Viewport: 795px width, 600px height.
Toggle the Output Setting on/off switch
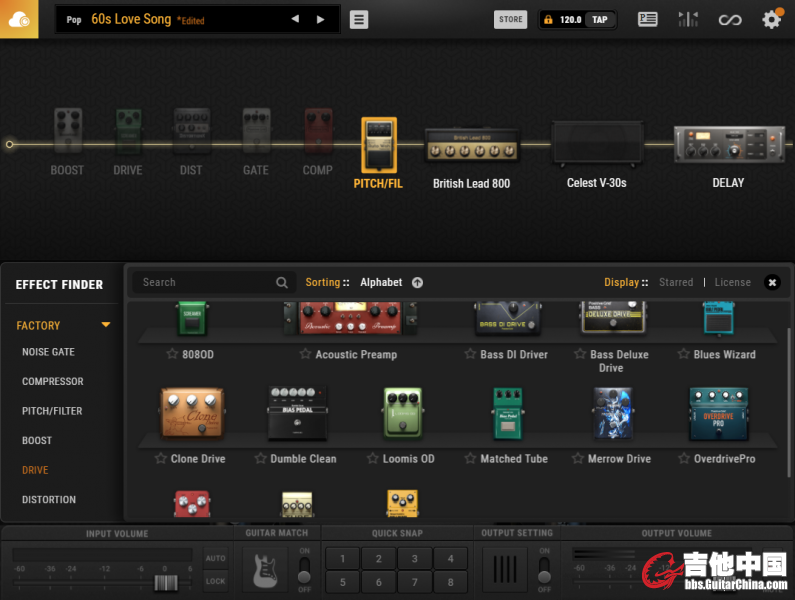click(x=544, y=571)
